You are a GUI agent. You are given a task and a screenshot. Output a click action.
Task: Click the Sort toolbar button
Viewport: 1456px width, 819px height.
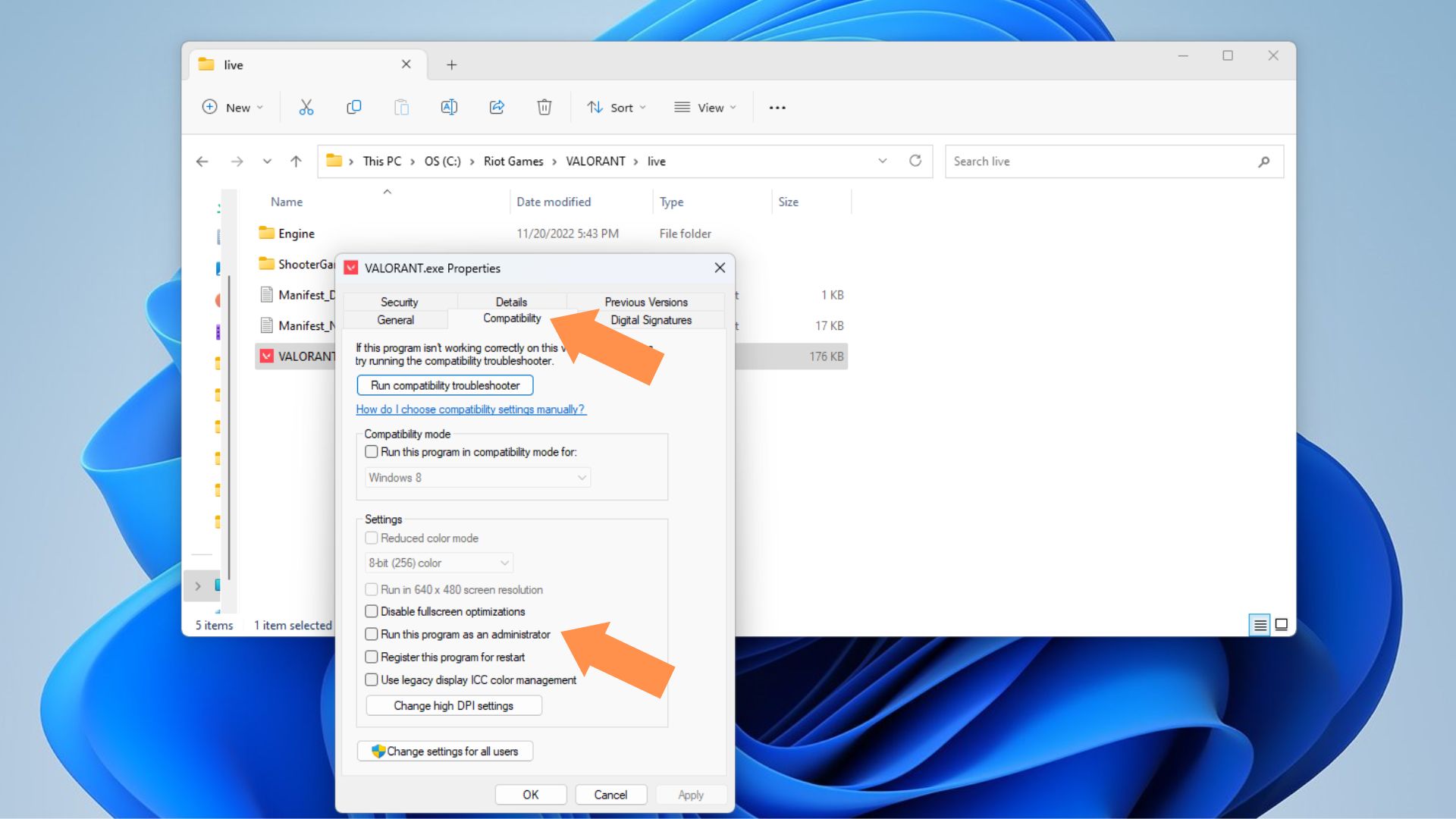pos(614,107)
